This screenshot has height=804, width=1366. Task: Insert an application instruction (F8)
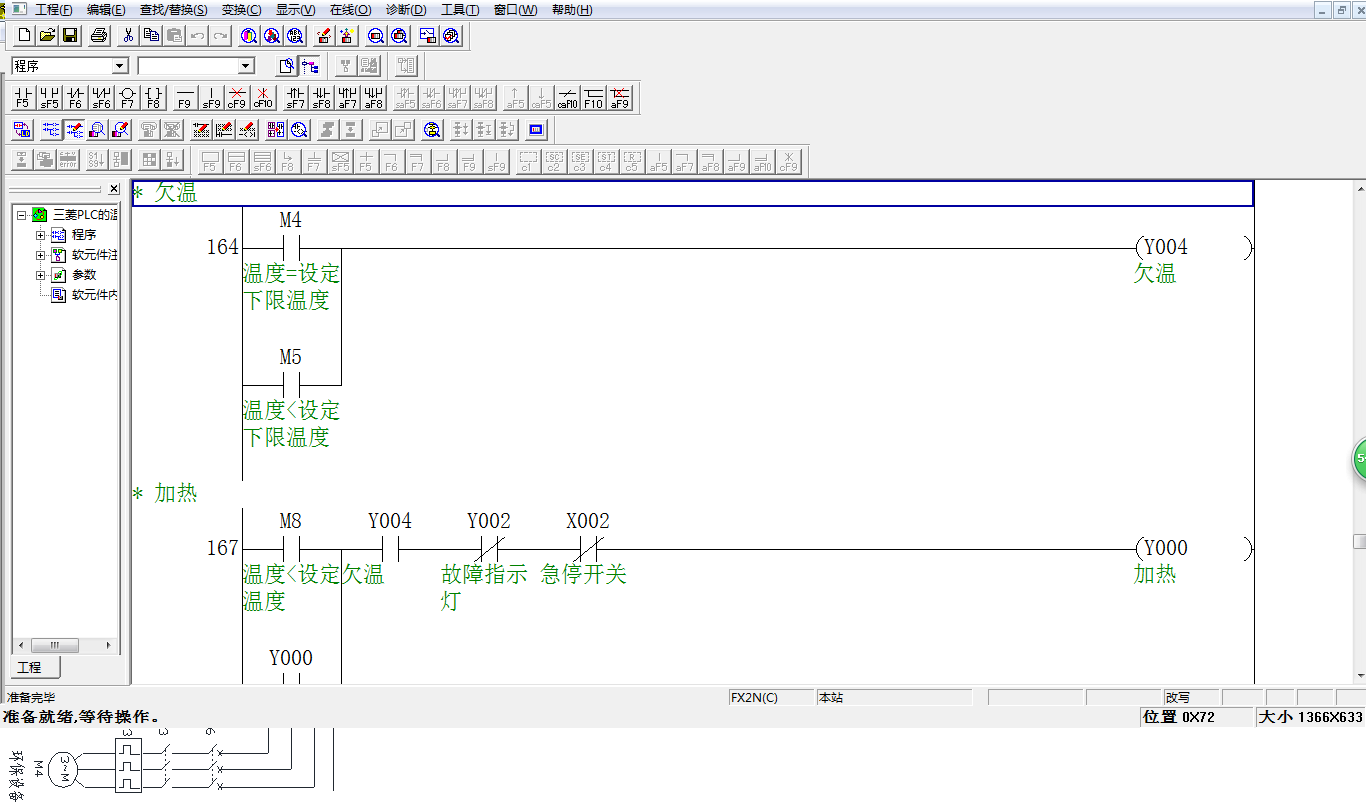click(x=152, y=97)
